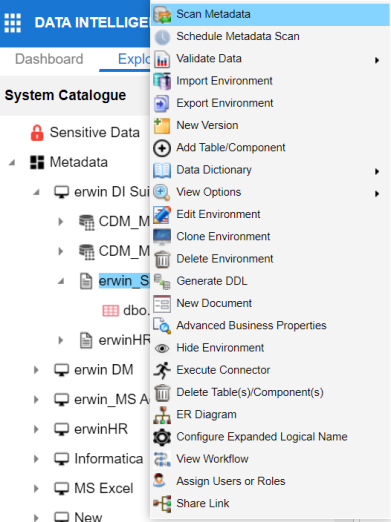Expand the erwin DM system node
This screenshot has width=391, height=522.
tap(36, 370)
